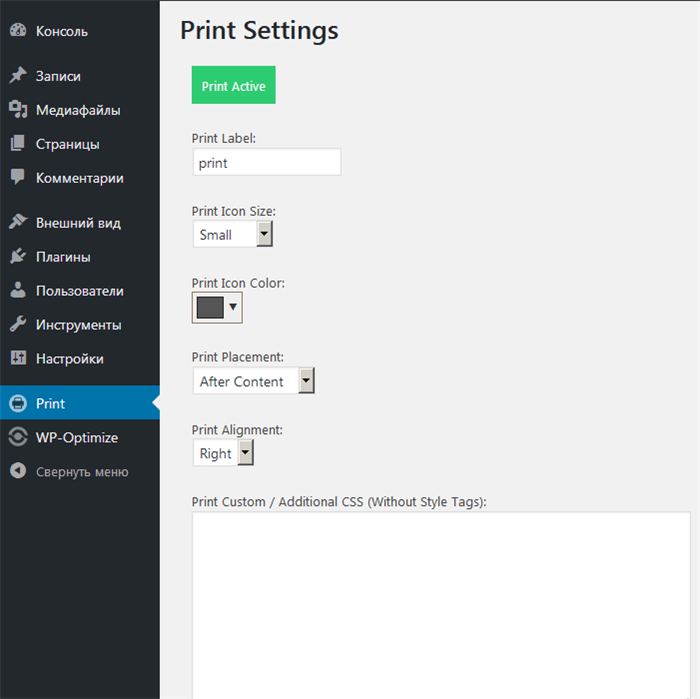Toggle the green Print Active button

coord(233,85)
